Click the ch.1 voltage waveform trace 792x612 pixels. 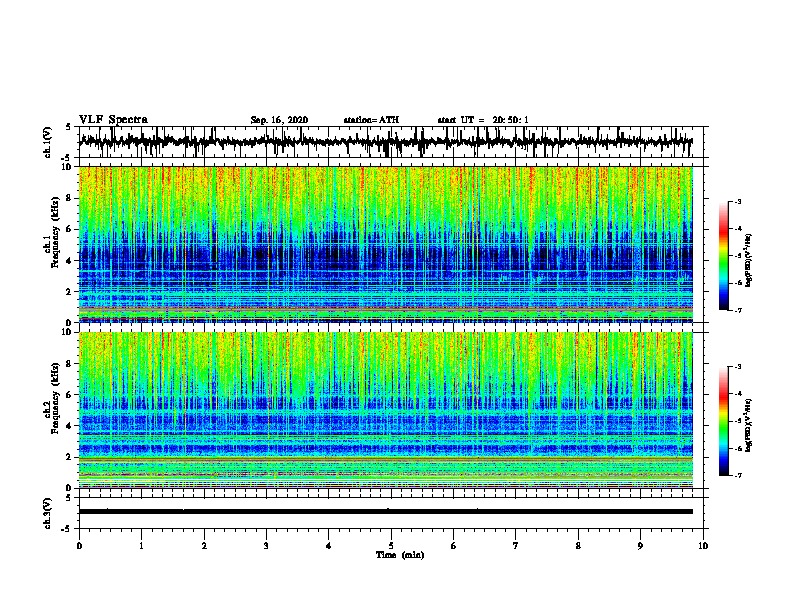[x=386, y=142]
